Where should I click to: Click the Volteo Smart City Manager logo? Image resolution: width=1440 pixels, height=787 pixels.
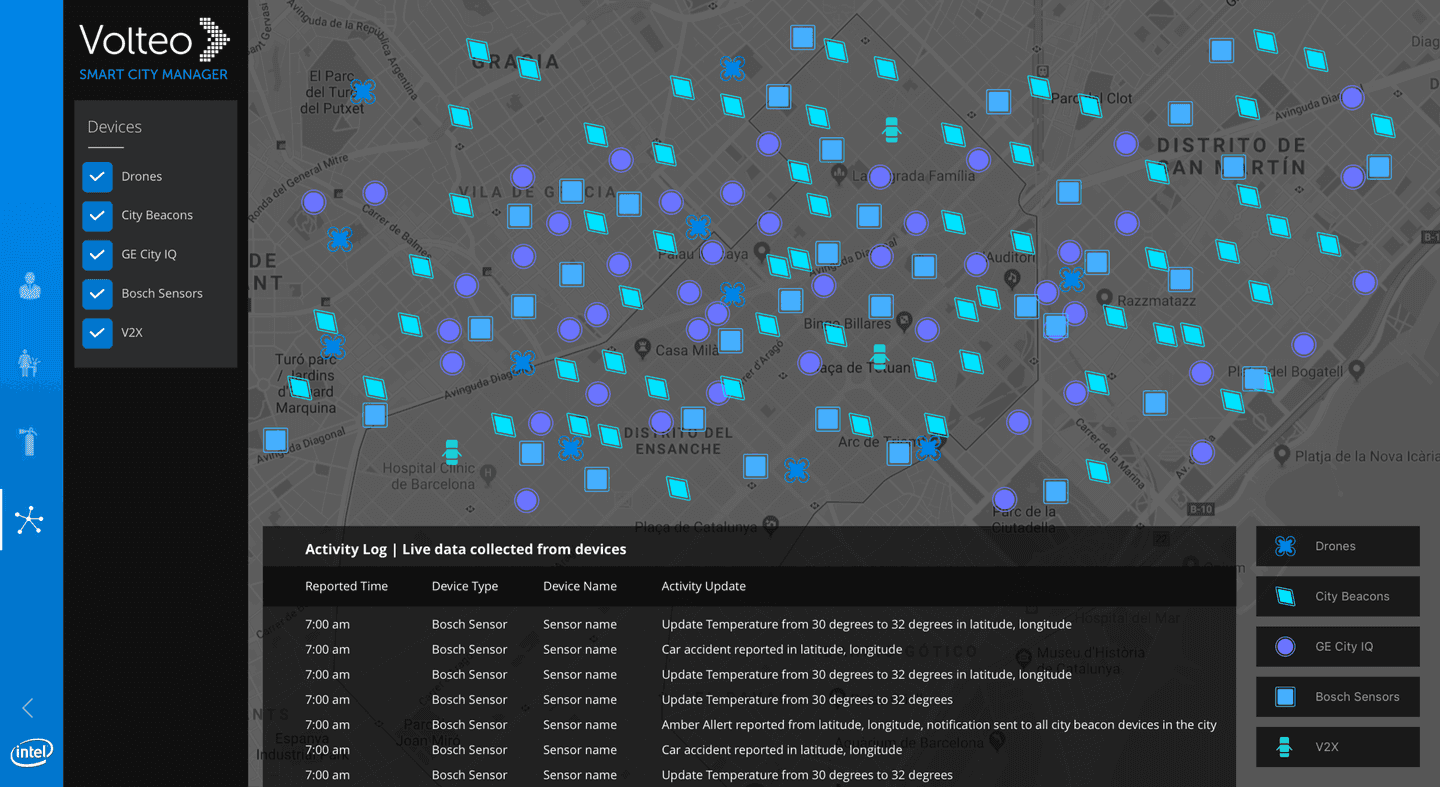[155, 49]
